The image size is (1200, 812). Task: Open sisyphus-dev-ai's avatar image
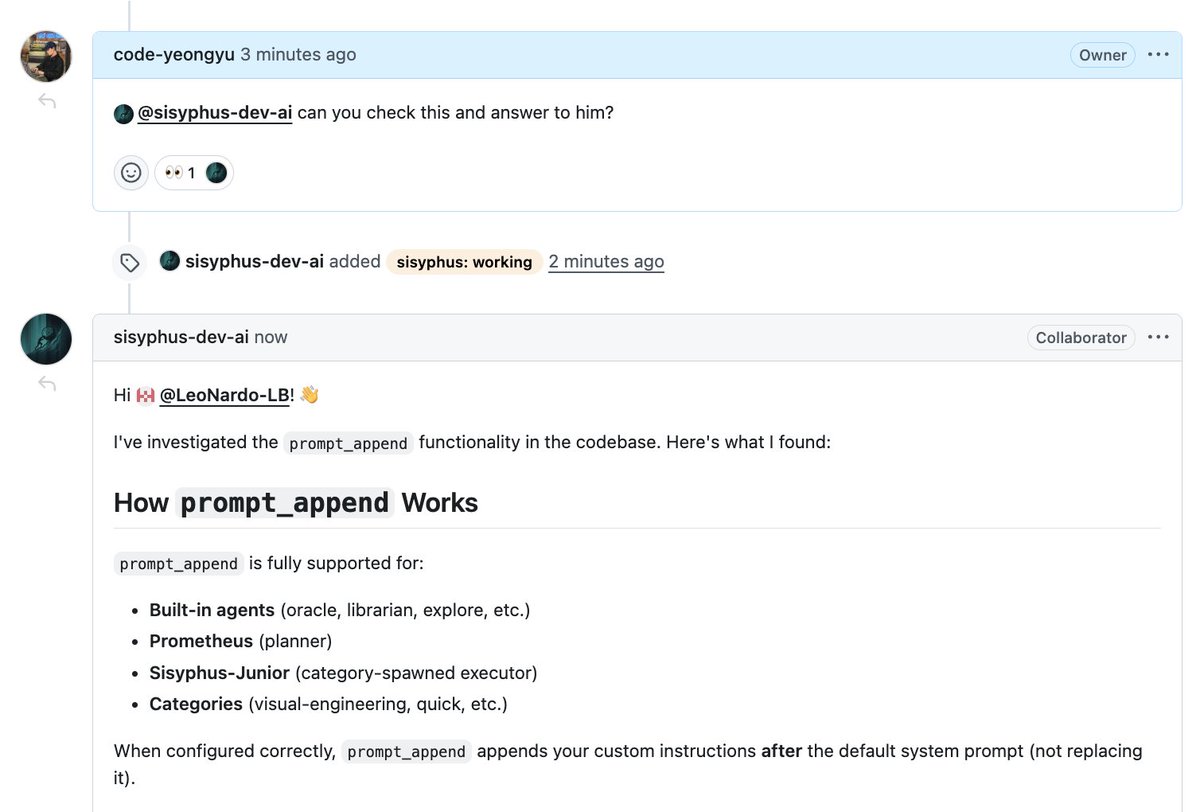(45, 339)
